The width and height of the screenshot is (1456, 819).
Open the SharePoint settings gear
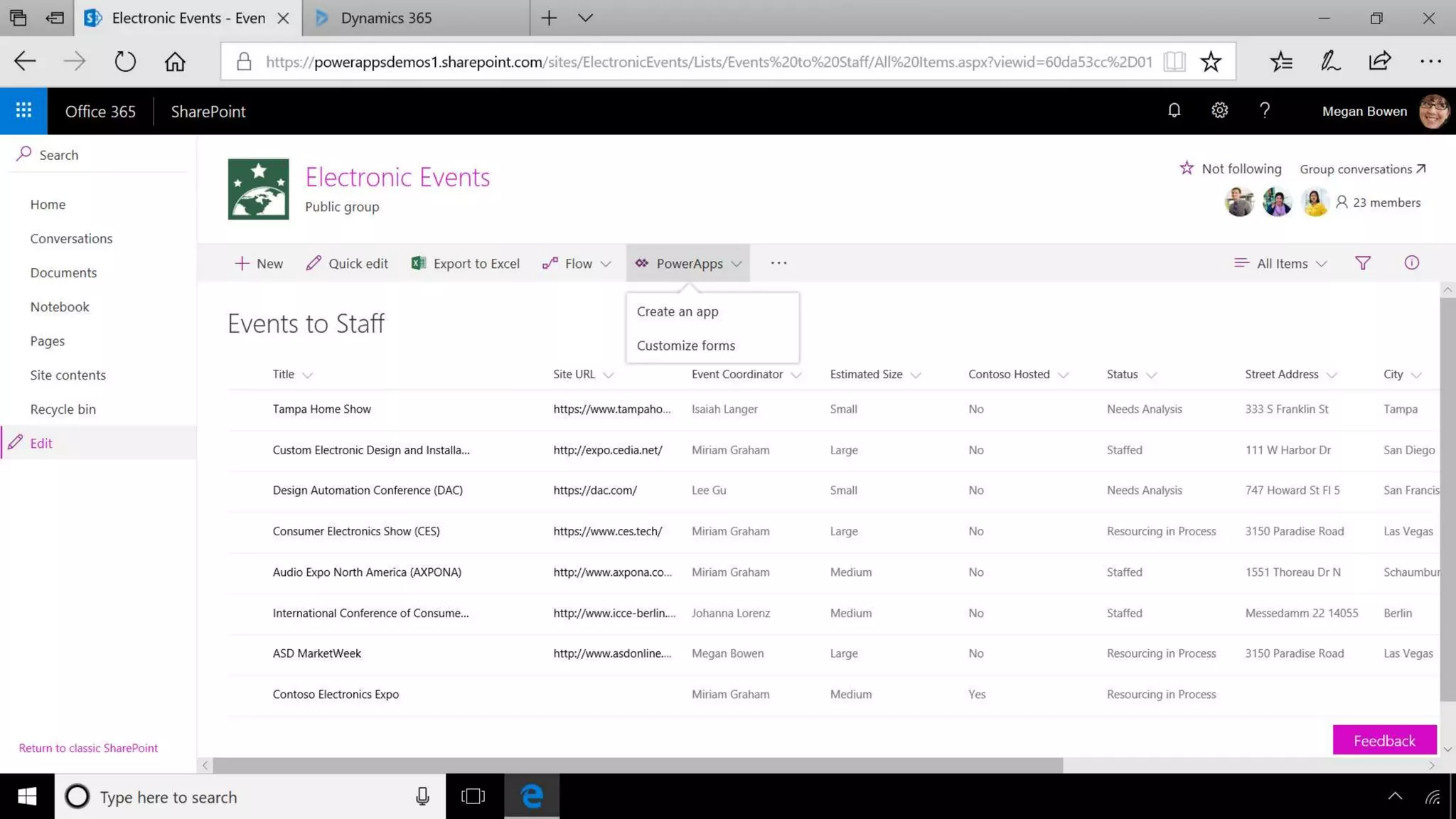click(x=1219, y=111)
